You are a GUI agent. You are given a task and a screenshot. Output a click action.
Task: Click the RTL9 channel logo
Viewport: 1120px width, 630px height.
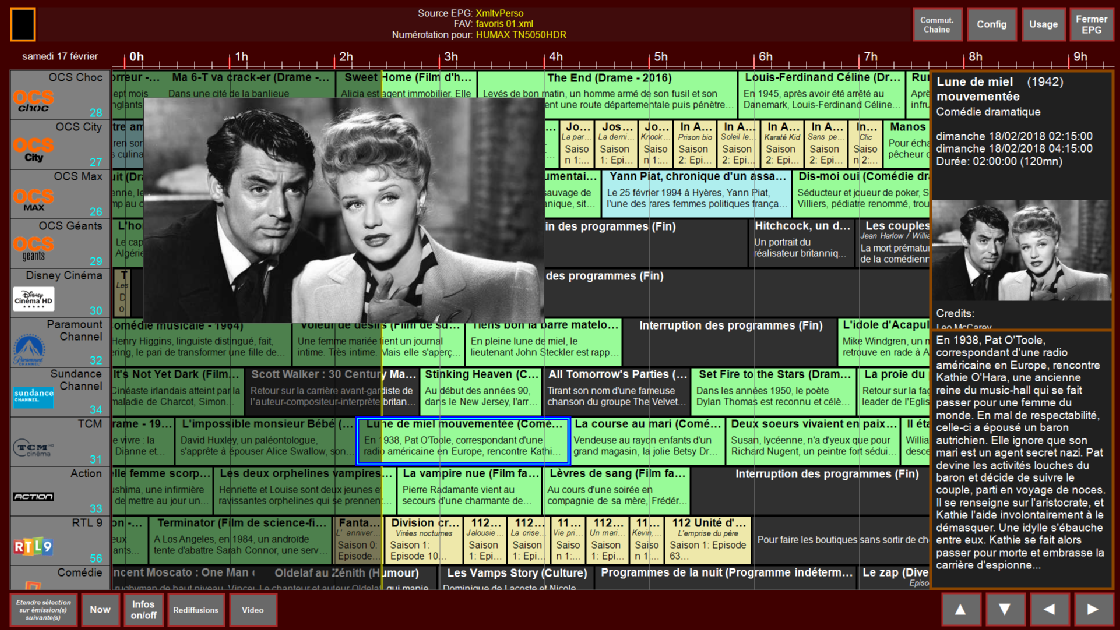33,546
